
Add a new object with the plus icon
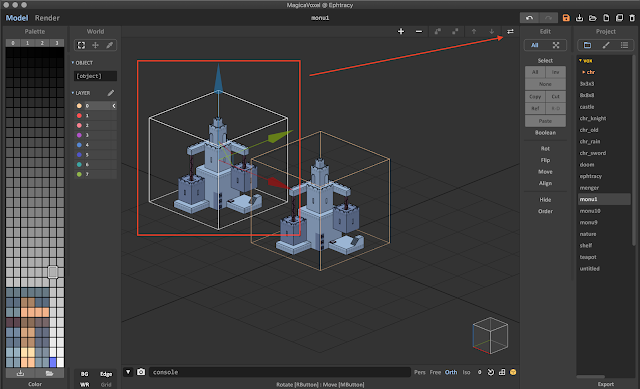[x=401, y=31]
